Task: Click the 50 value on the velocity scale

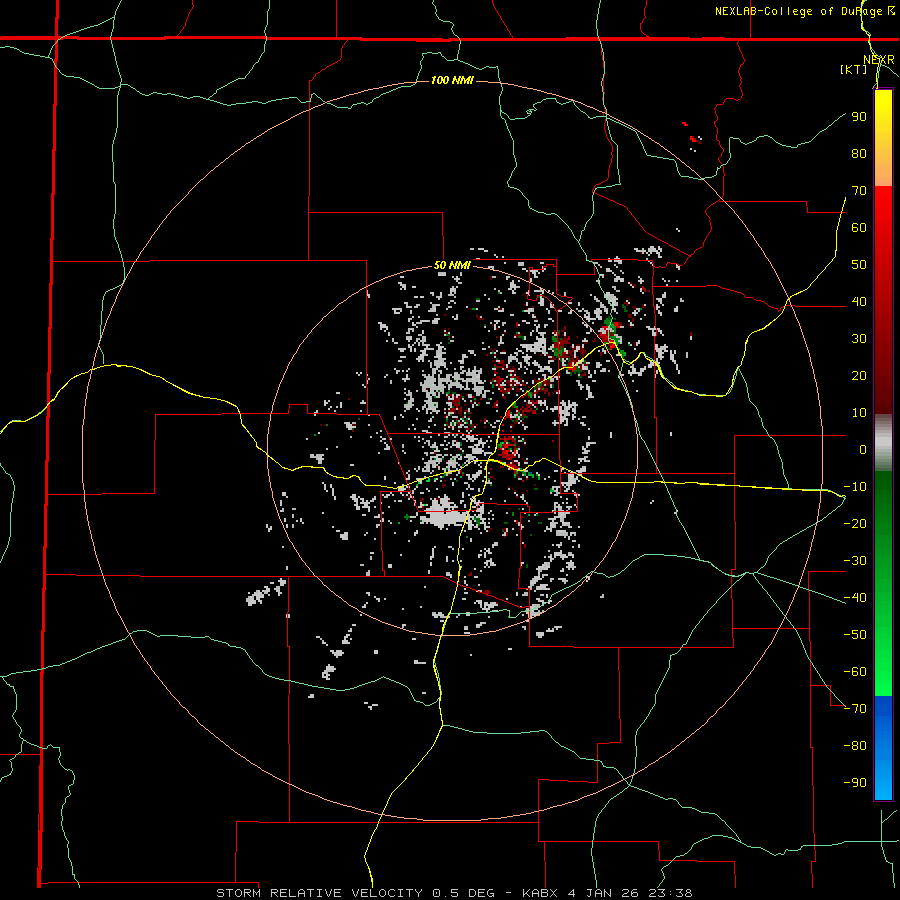Action: click(859, 265)
